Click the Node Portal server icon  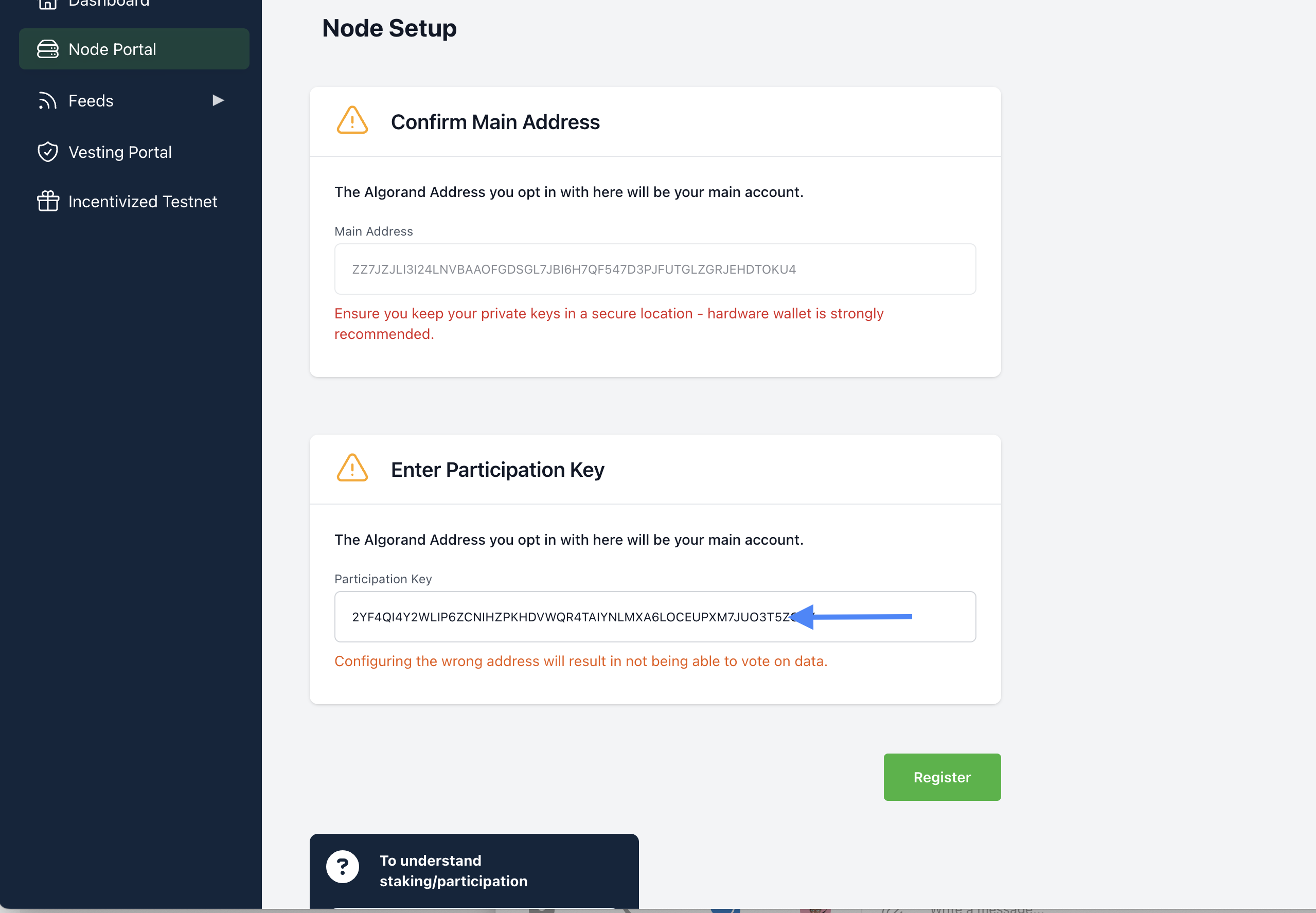click(47, 49)
